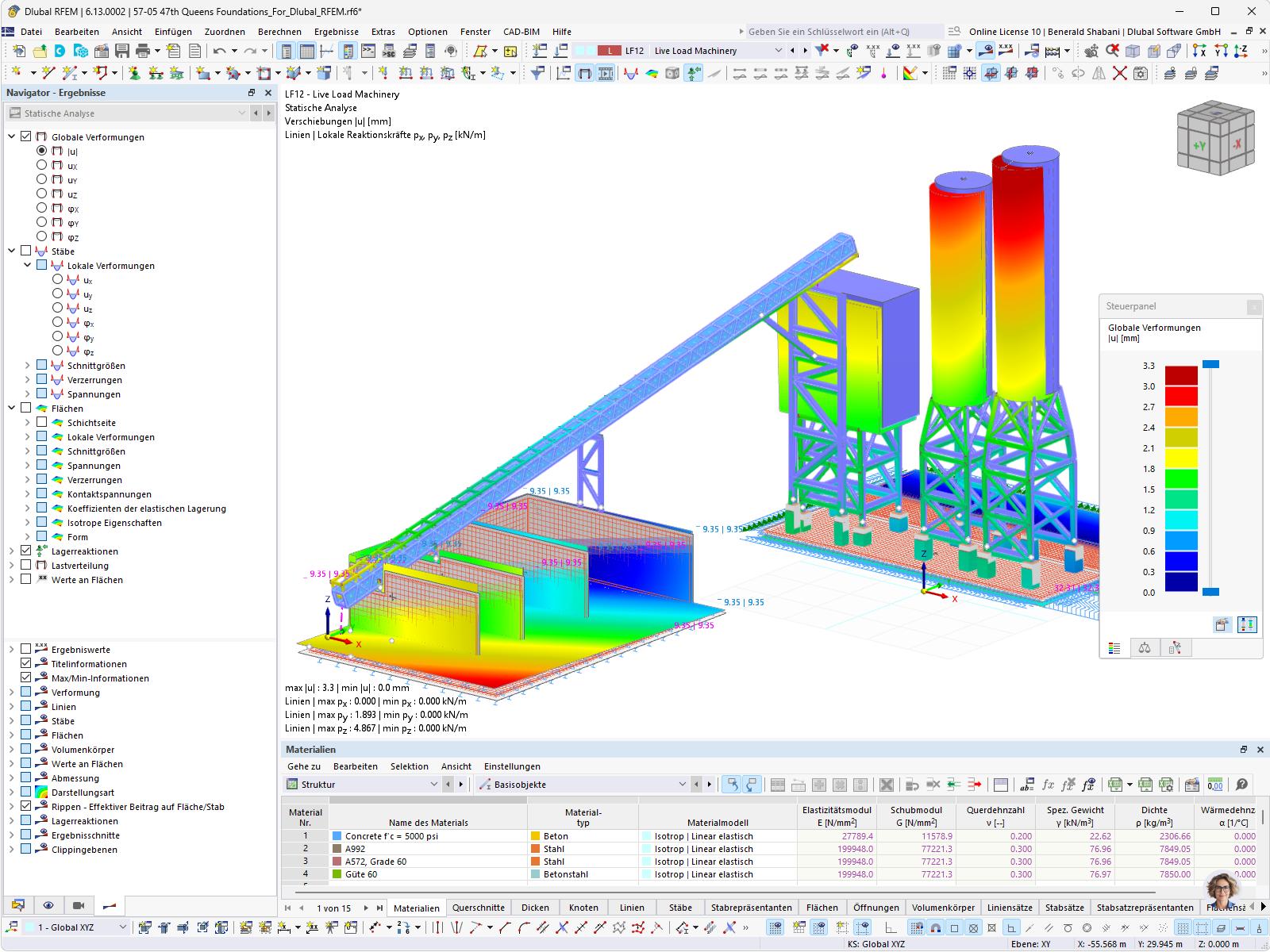Select the |u| radio button under Globale Verformungen
This screenshot has width=1270, height=952.
[40, 151]
